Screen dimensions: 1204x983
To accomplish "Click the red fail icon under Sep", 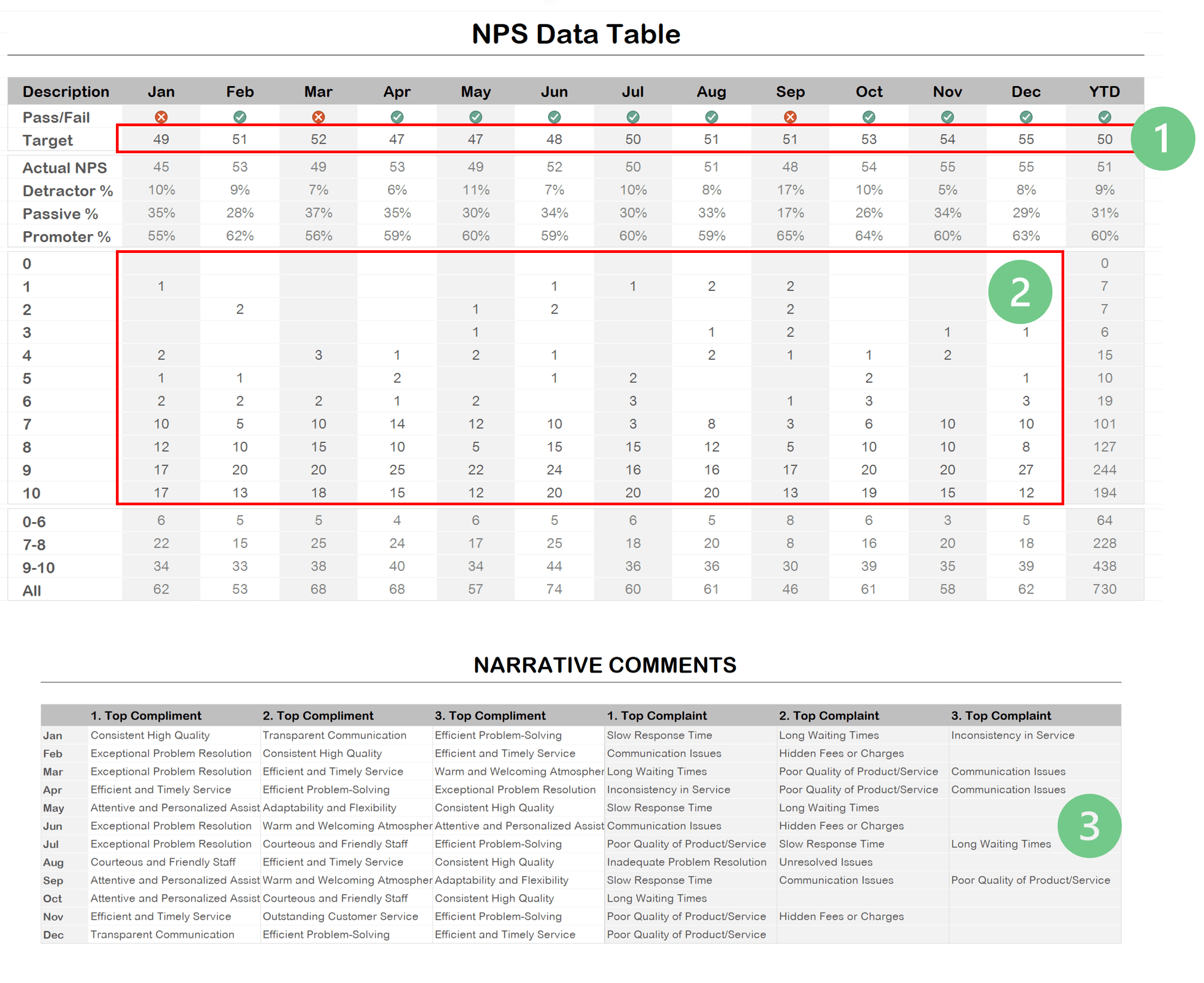I will click(x=790, y=117).
